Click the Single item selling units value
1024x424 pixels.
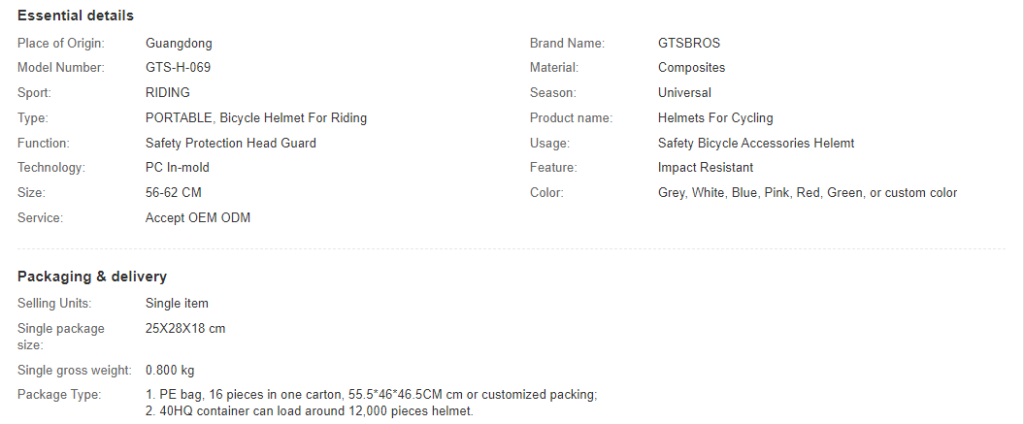(176, 303)
